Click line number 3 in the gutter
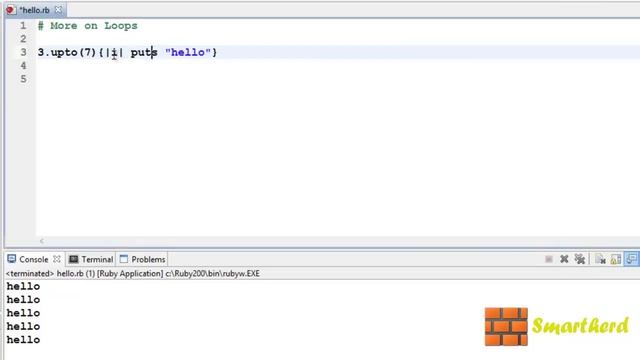 tap(23, 52)
